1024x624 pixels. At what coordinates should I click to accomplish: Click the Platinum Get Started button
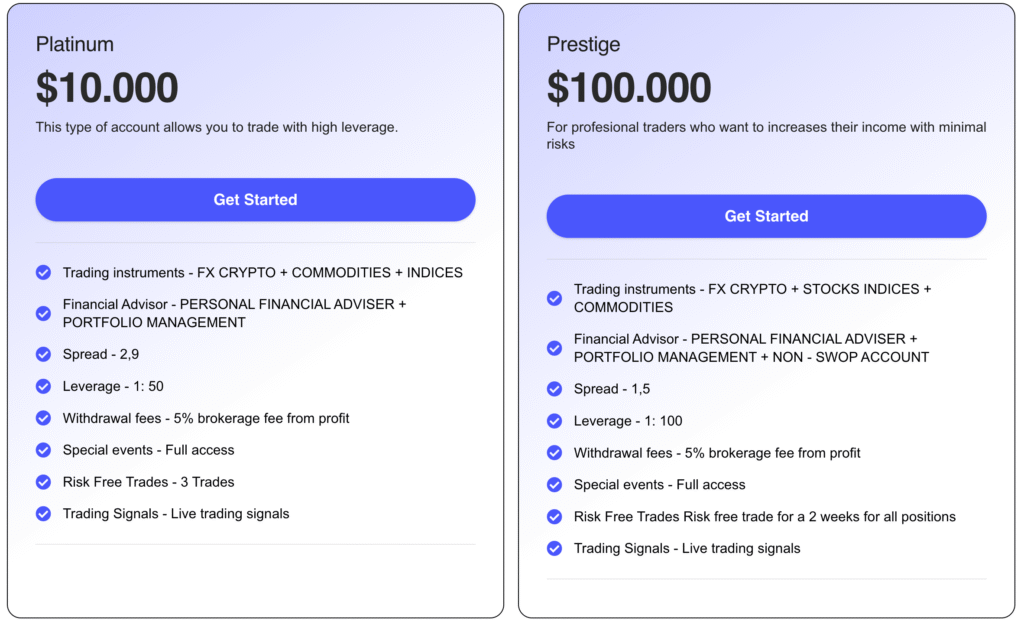point(255,200)
